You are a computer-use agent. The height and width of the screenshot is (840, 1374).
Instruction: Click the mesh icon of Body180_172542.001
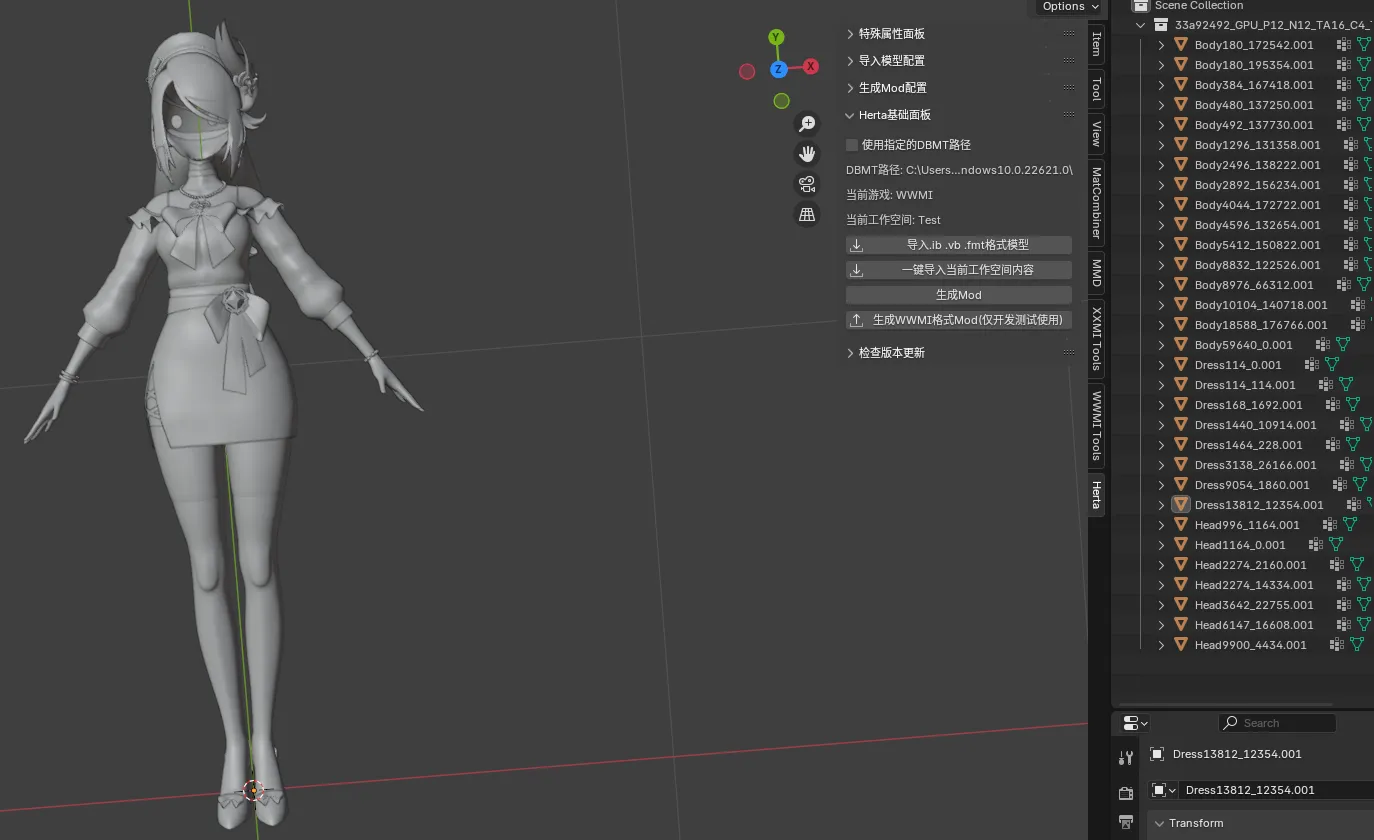pos(1181,45)
